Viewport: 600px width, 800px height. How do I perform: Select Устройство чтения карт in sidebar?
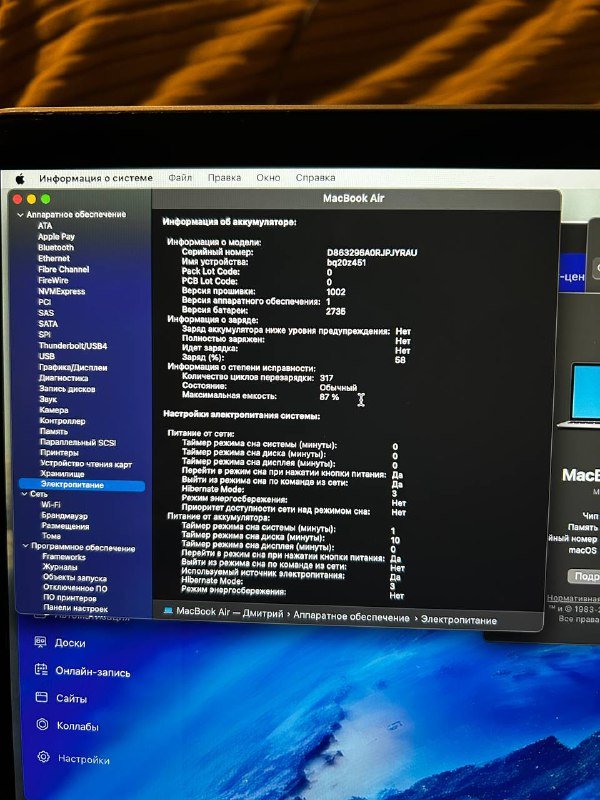pos(86,464)
